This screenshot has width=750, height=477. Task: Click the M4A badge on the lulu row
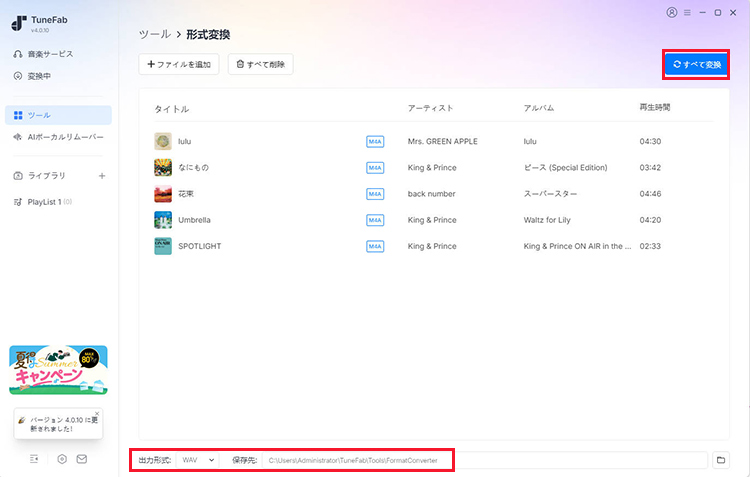[375, 142]
